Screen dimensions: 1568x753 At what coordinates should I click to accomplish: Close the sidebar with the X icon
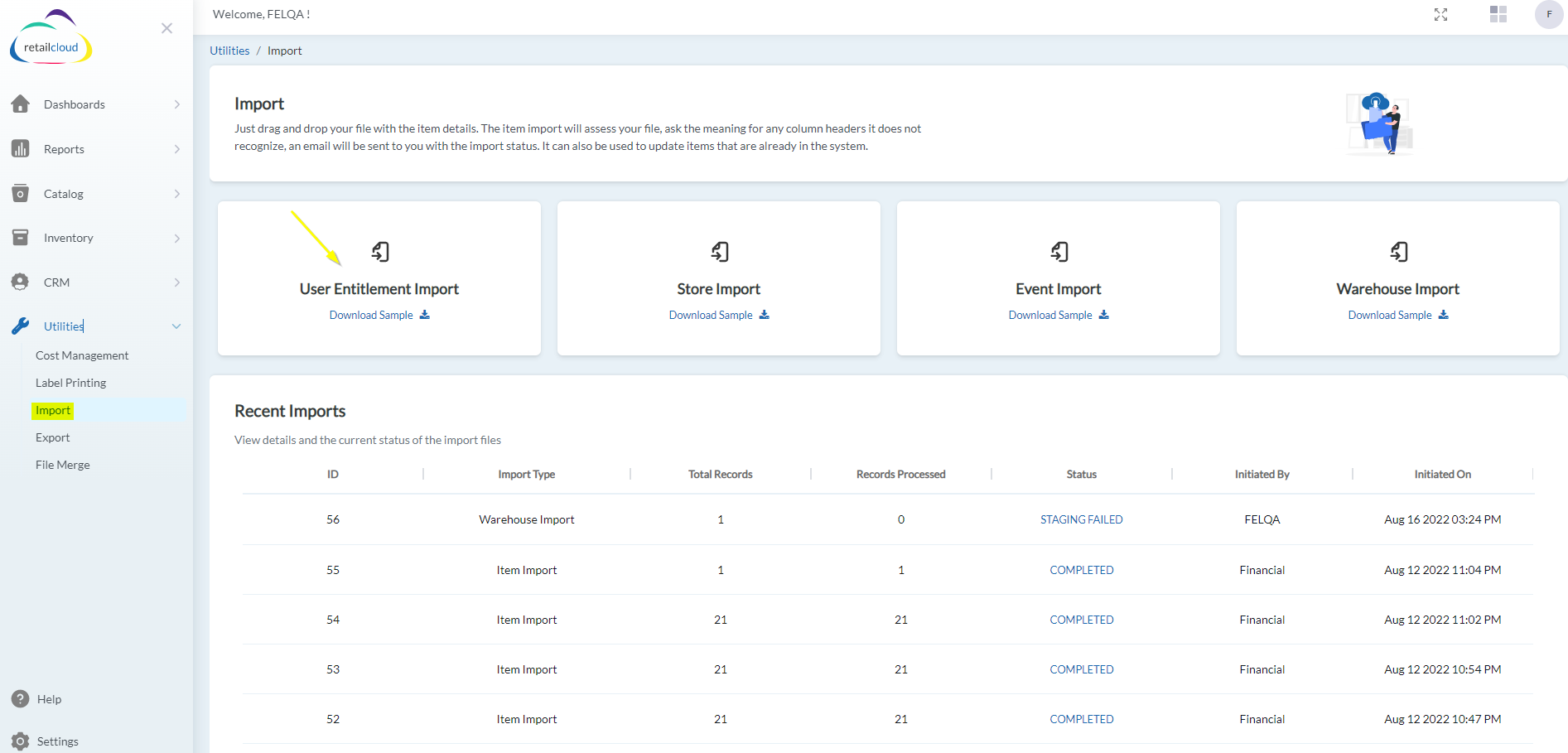pos(166,28)
